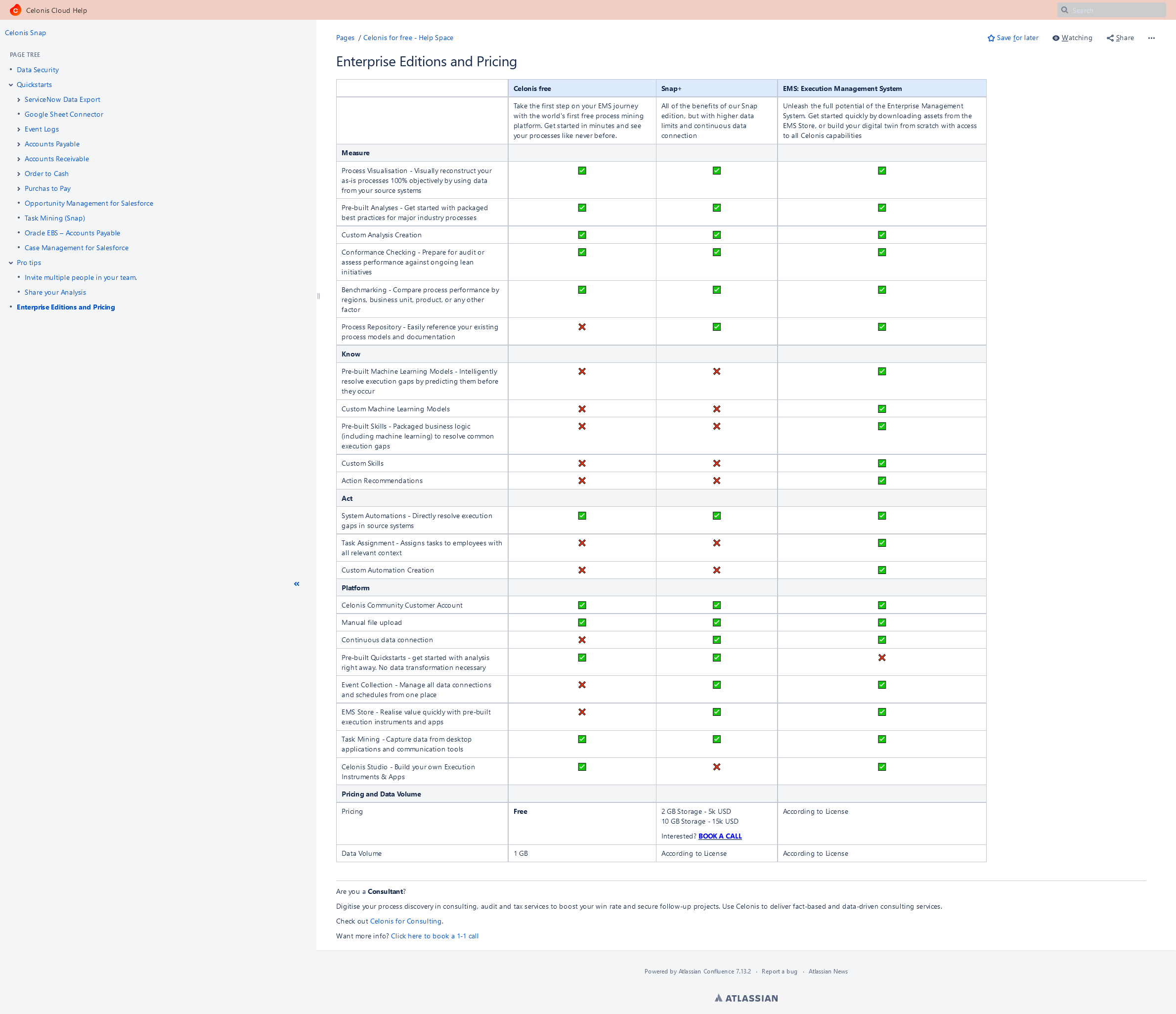
Task: Click the search magnifier icon
Action: (1065, 10)
